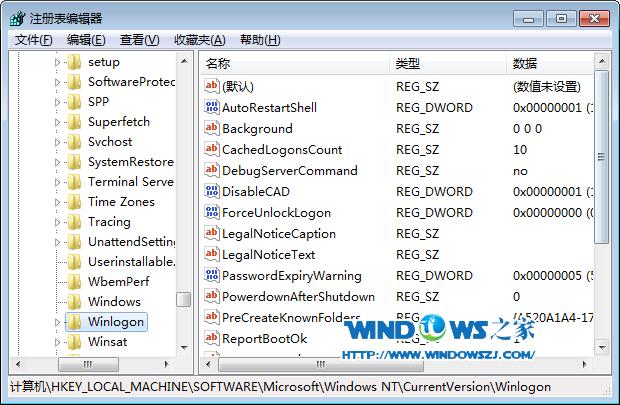Screen dimensions: 620x405
Task: Expand the Winlogon tree node
Action: coord(57,322)
